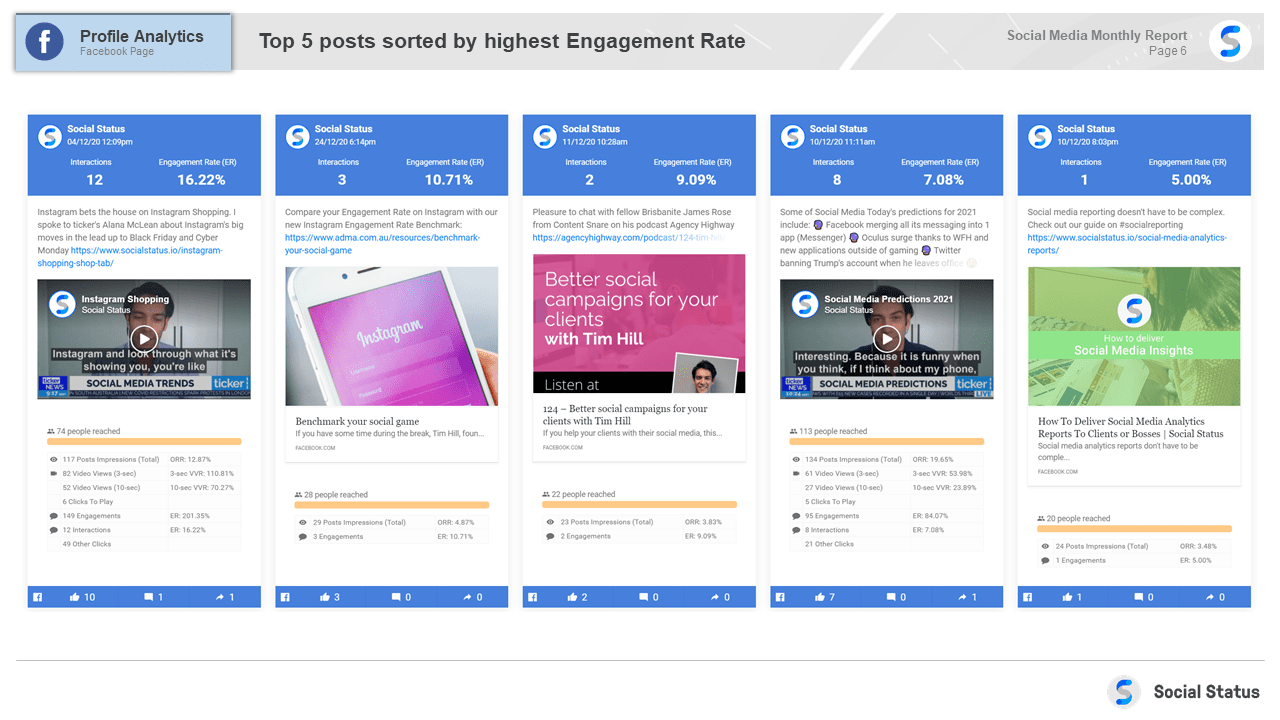Click comments icon on the 16.22% ER card footer
The width and height of the screenshot is (1280, 720).
click(149, 597)
